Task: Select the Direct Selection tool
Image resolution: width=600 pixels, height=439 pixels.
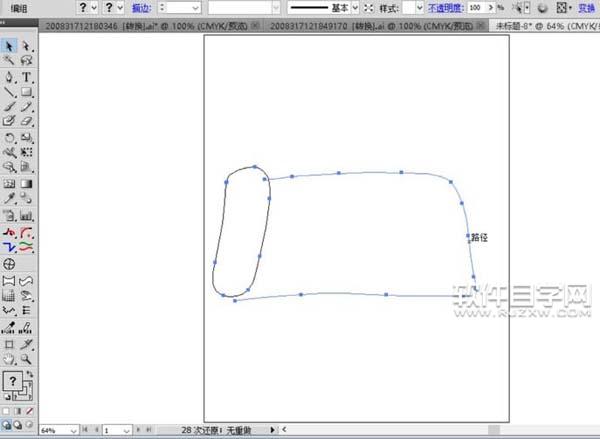Action: (26, 46)
